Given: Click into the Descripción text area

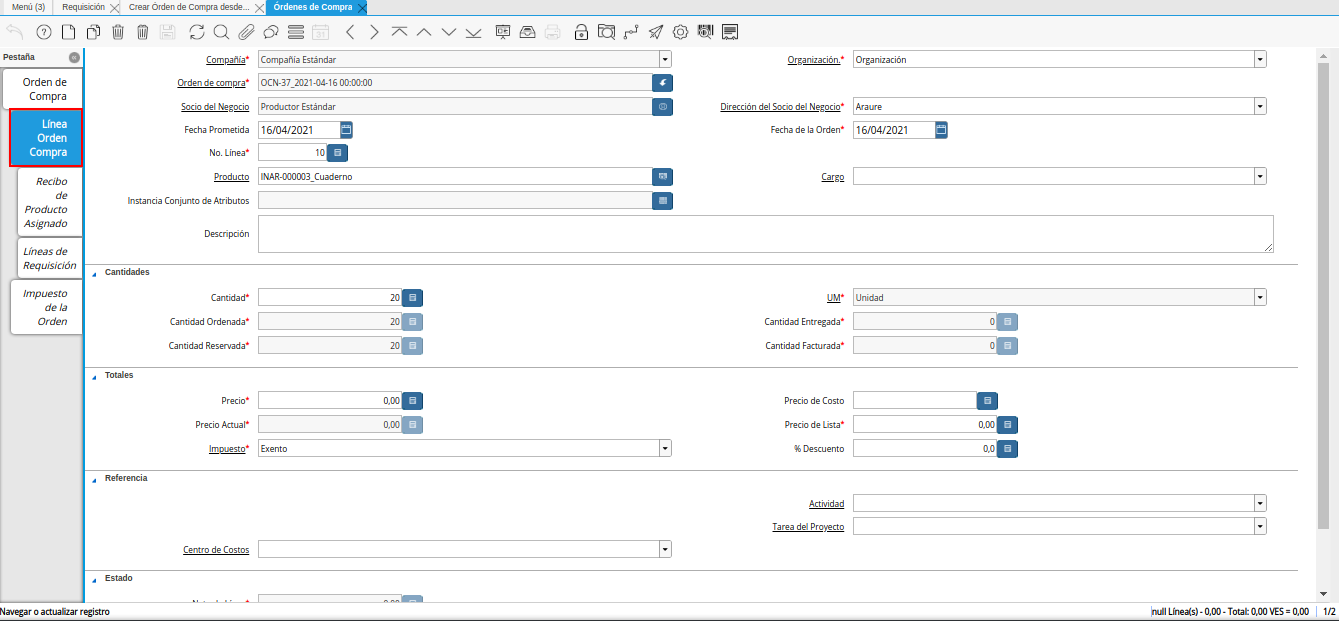Looking at the screenshot, I should click(x=765, y=234).
